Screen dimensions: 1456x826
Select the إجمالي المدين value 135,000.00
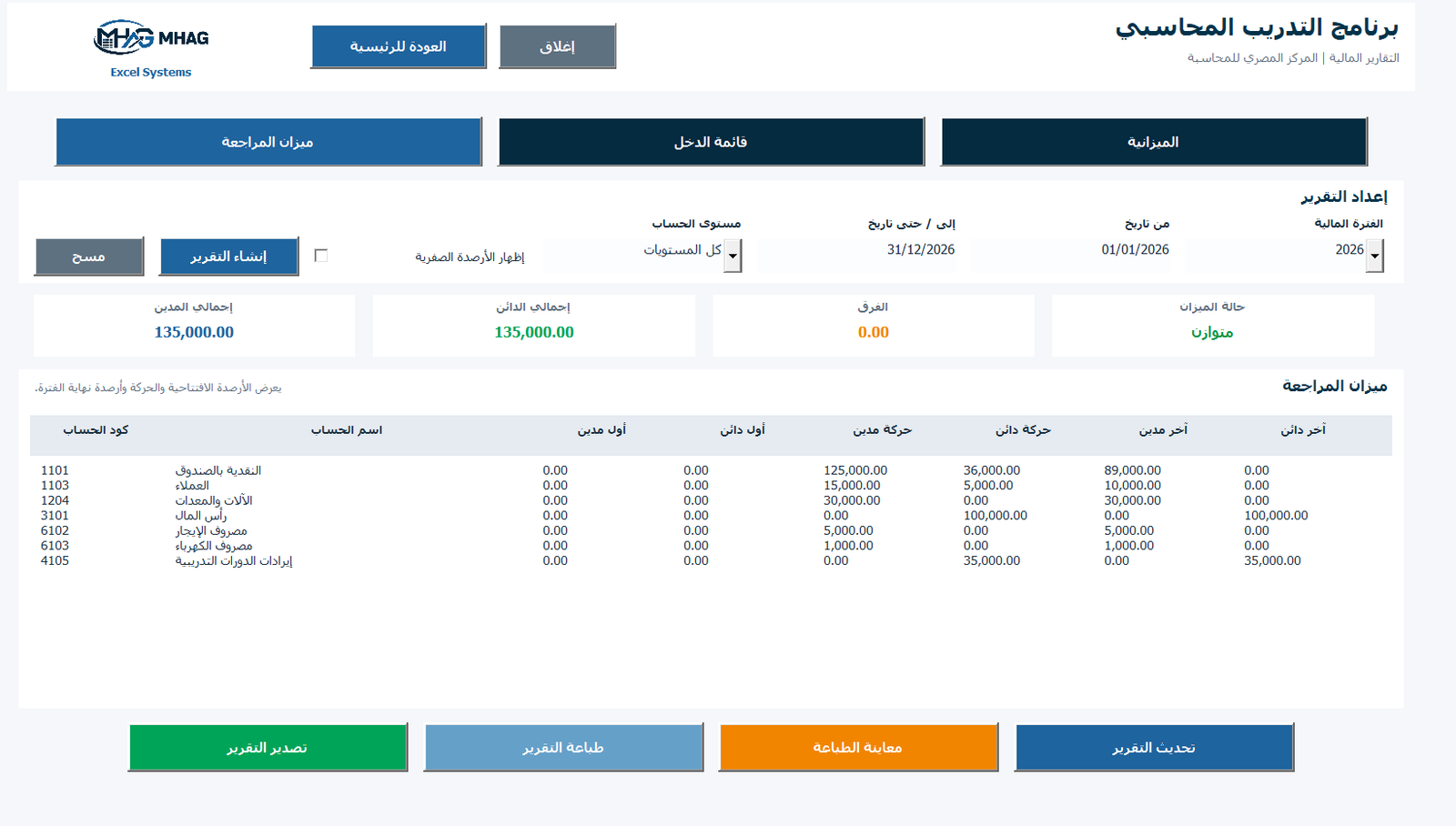tap(194, 332)
